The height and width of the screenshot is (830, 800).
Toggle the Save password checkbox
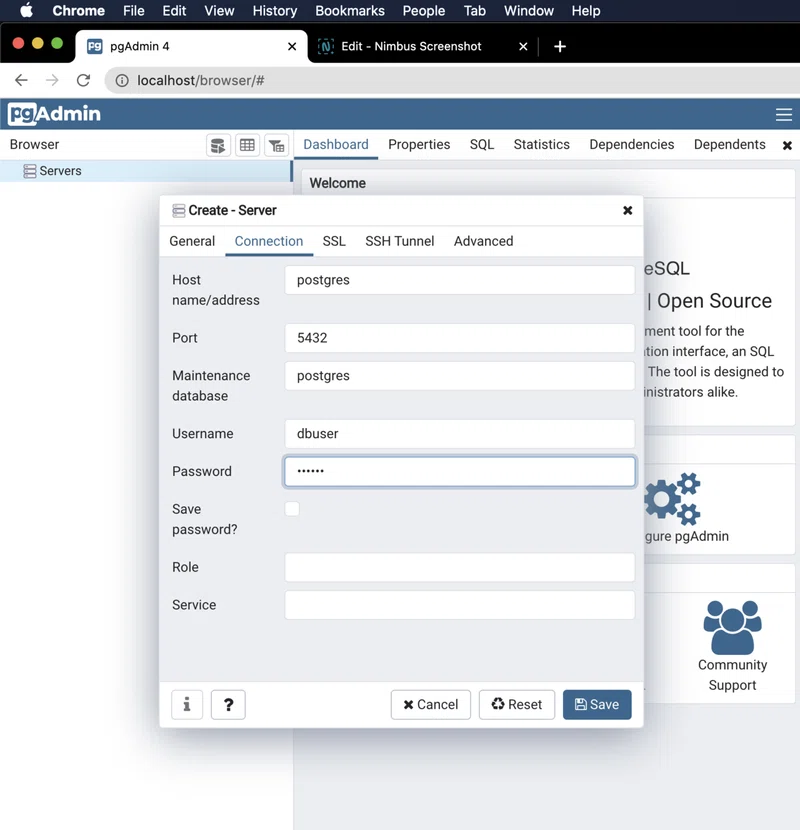point(292,509)
